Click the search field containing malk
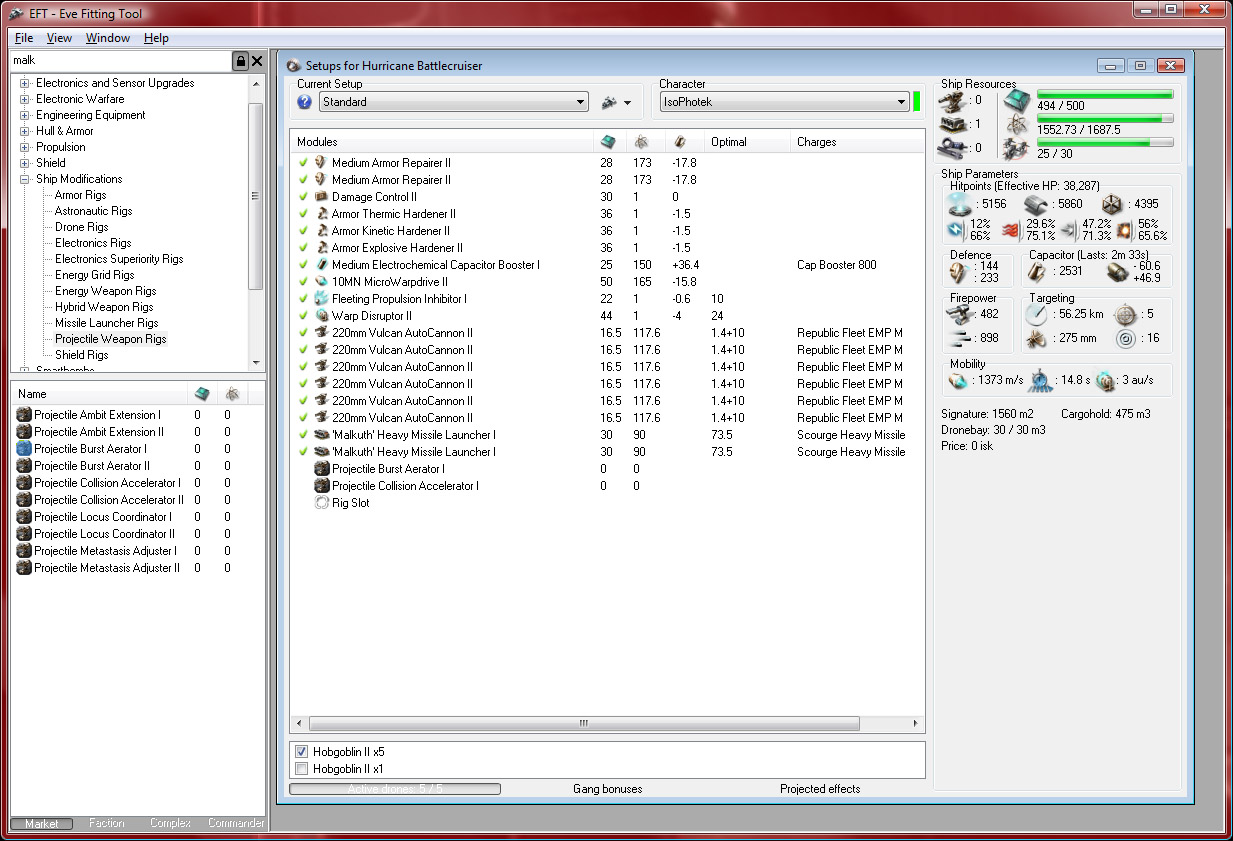The width and height of the screenshot is (1233, 841). tap(120, 61)
